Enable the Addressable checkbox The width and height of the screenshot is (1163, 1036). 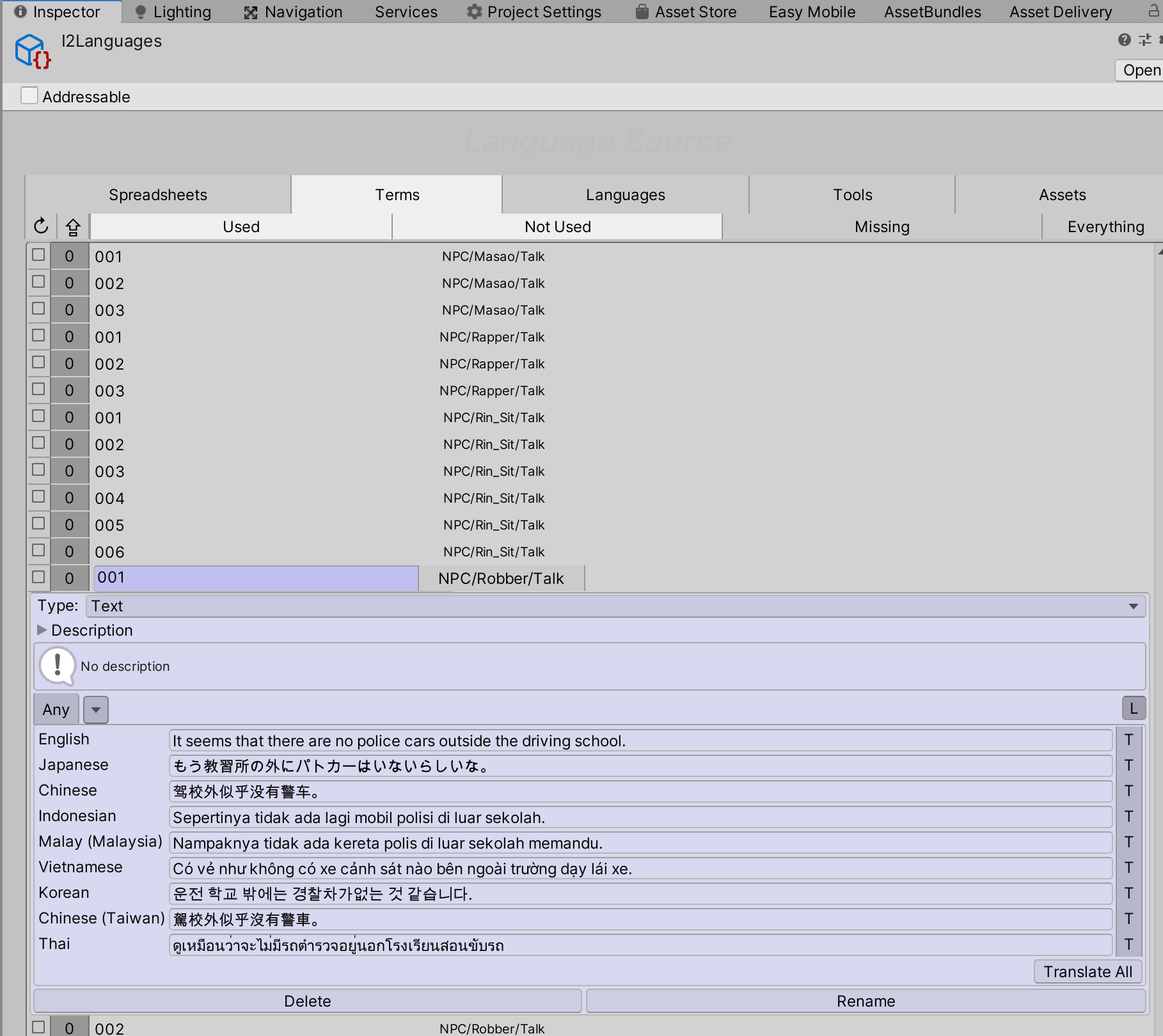pyautogui.click(x=29, y=96)
